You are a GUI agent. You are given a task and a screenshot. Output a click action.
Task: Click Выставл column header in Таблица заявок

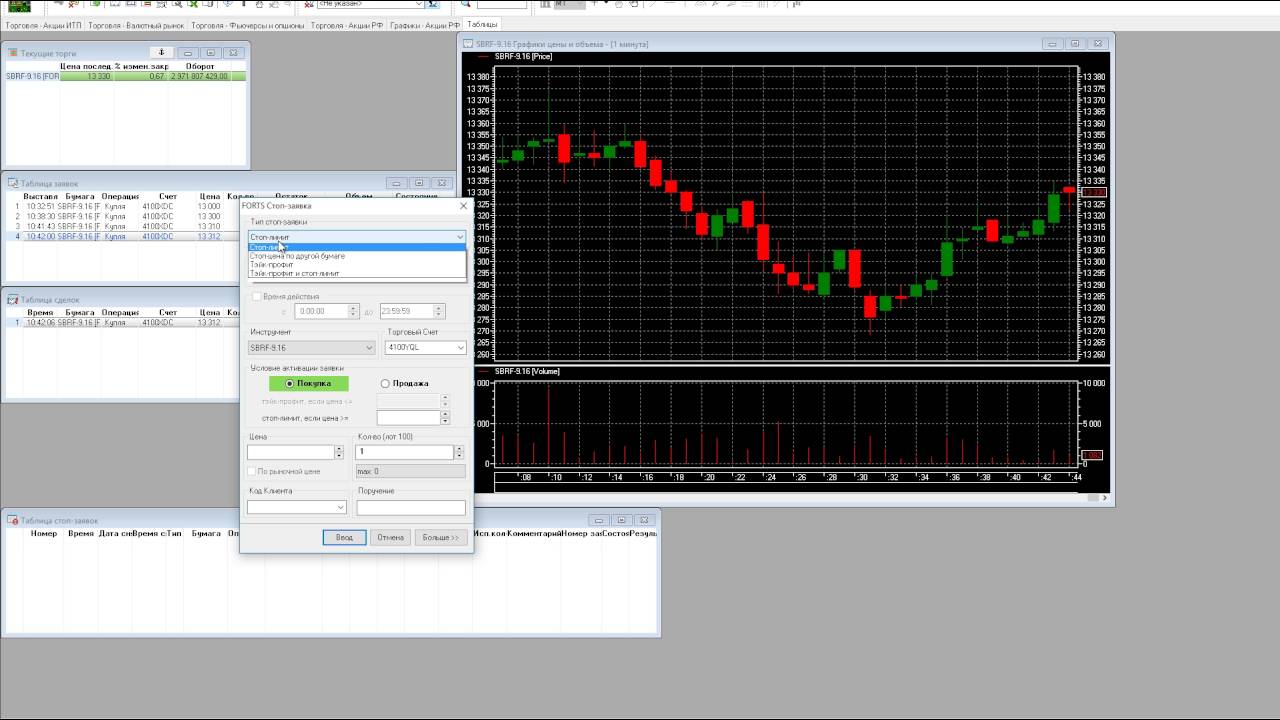(41, 196)
